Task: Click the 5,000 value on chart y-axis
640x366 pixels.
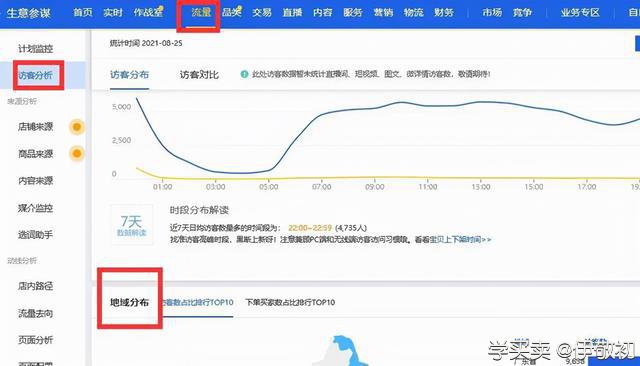Action: click(121, 107)
